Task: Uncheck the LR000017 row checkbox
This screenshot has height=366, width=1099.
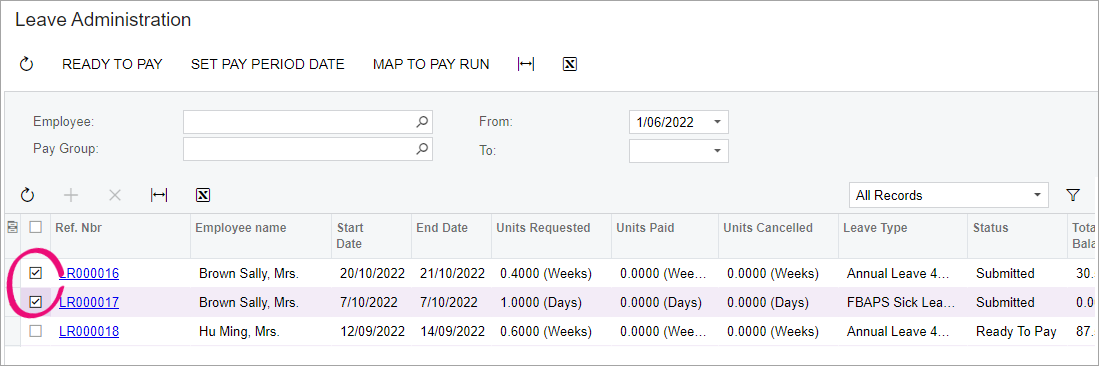Action: (x=36, y=302)
